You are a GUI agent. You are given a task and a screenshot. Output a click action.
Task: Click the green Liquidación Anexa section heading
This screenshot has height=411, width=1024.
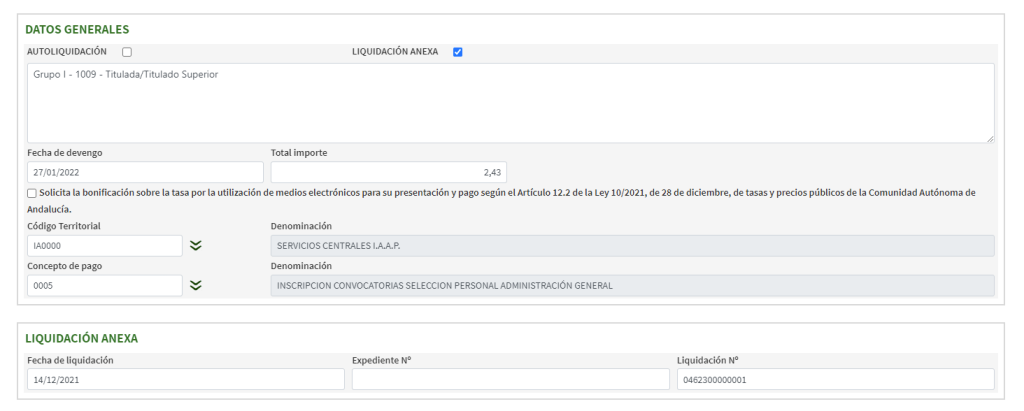tap(81, 338)
